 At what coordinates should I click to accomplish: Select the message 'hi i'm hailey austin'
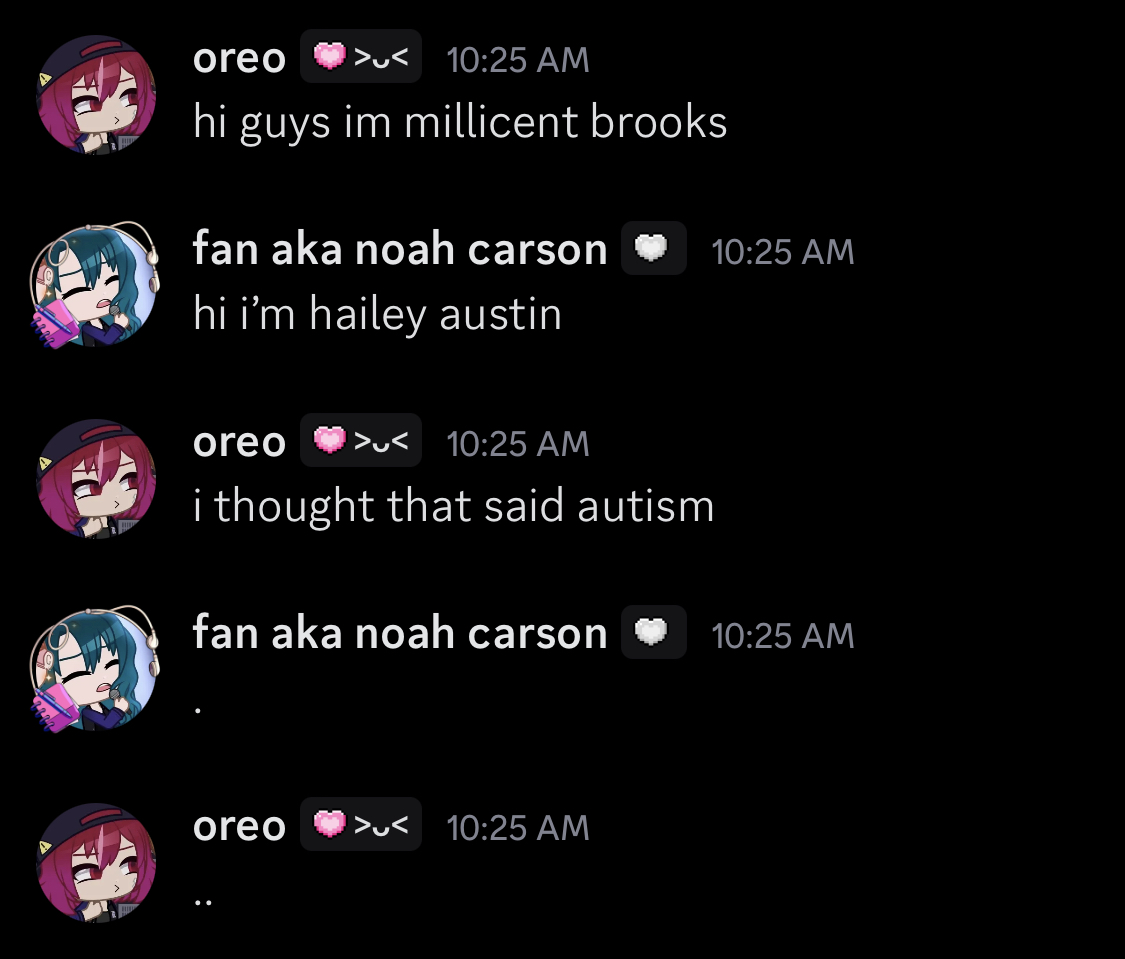[377, 314]
